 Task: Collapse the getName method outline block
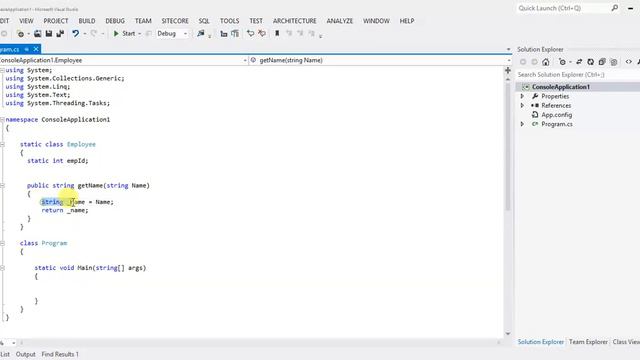click(2, 185)
